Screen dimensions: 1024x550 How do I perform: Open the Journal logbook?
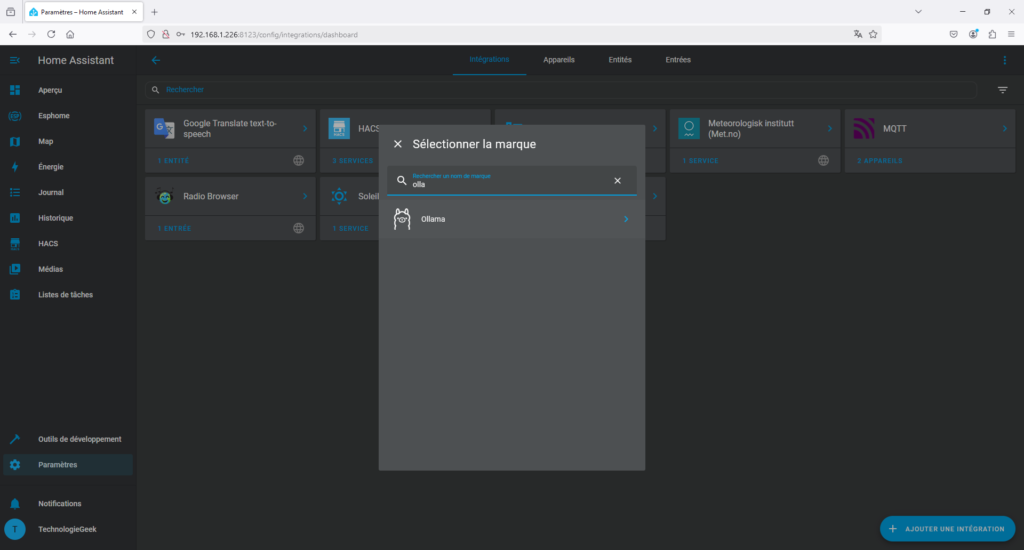click(50, 192)
